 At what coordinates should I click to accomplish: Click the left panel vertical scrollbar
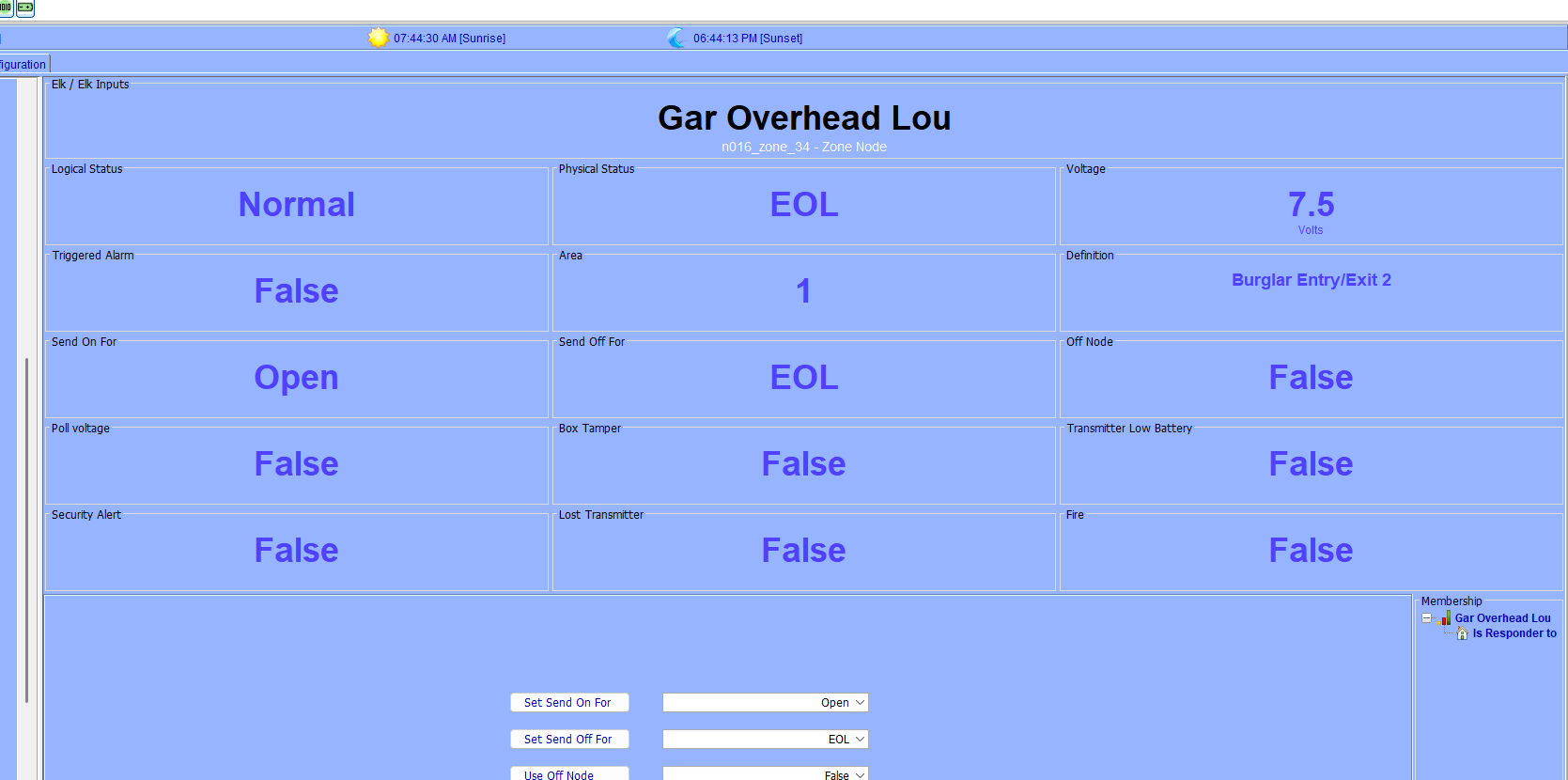(27, 526)
